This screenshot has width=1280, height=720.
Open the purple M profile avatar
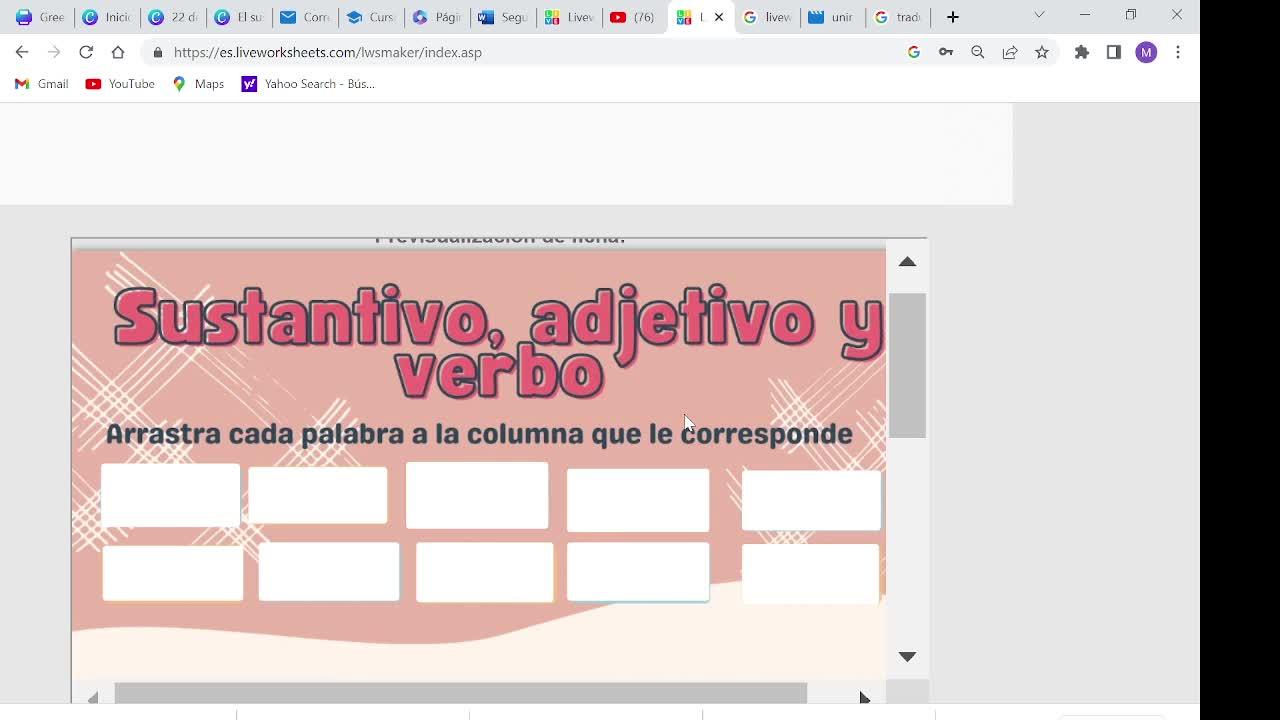(x=1146, y=52)
